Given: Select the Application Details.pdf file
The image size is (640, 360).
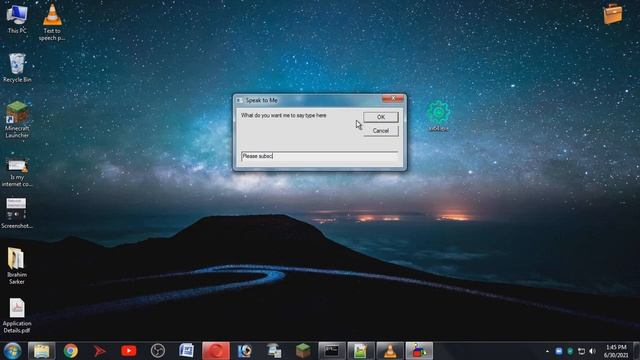Looking at the screenshot, I should pos(17,316).
